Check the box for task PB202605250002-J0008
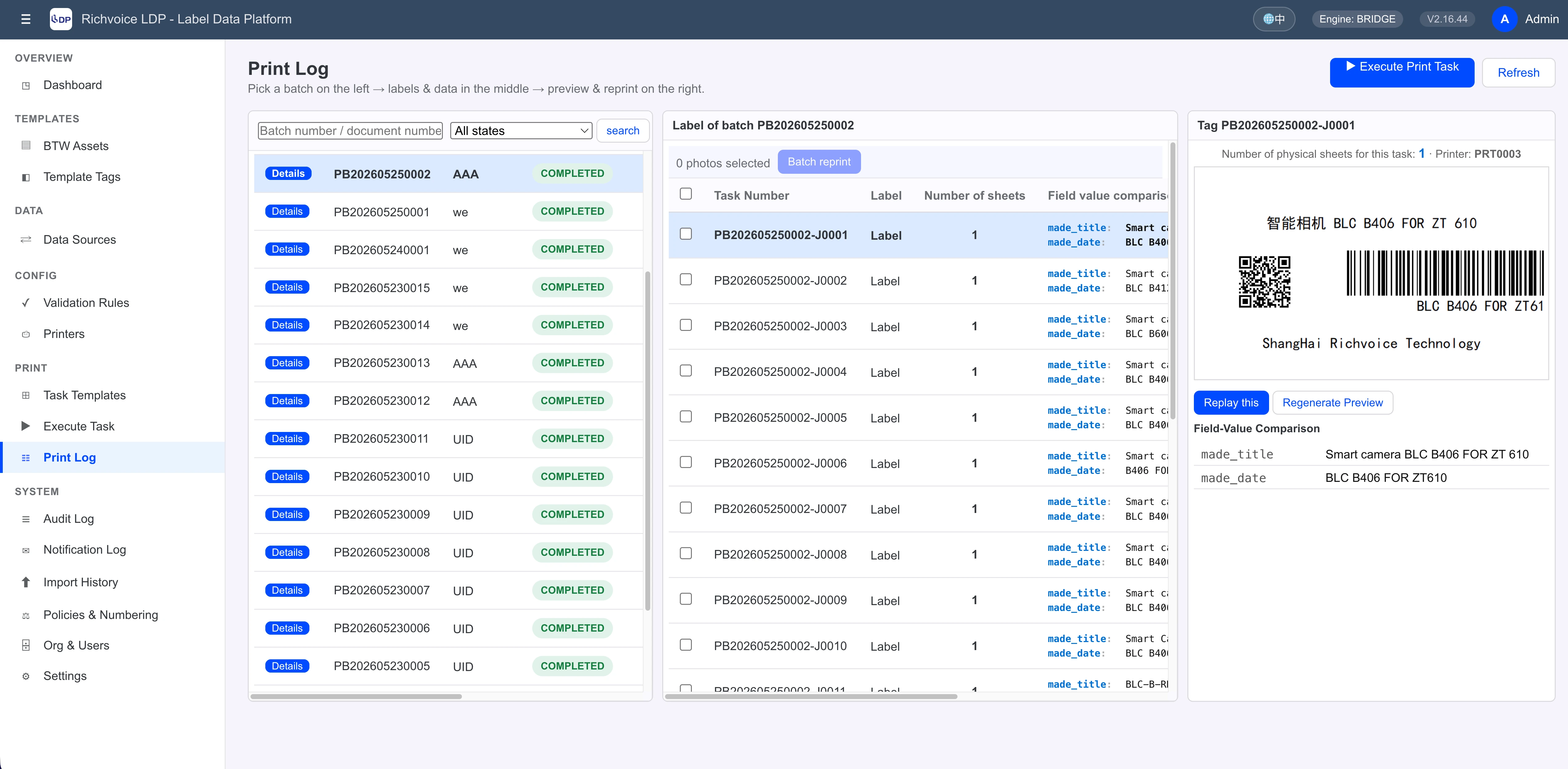 (686, 554)
